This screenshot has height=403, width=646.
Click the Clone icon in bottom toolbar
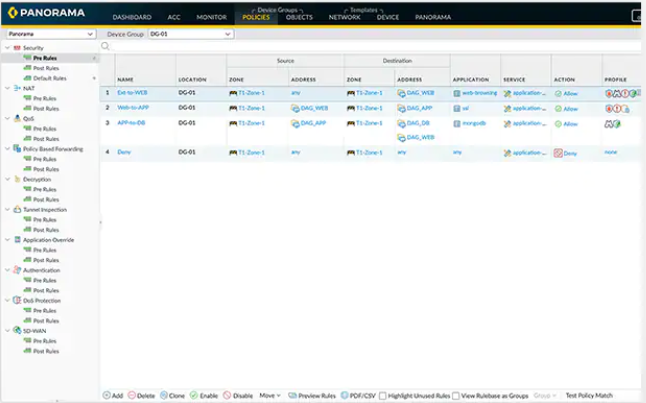(164, 395)
